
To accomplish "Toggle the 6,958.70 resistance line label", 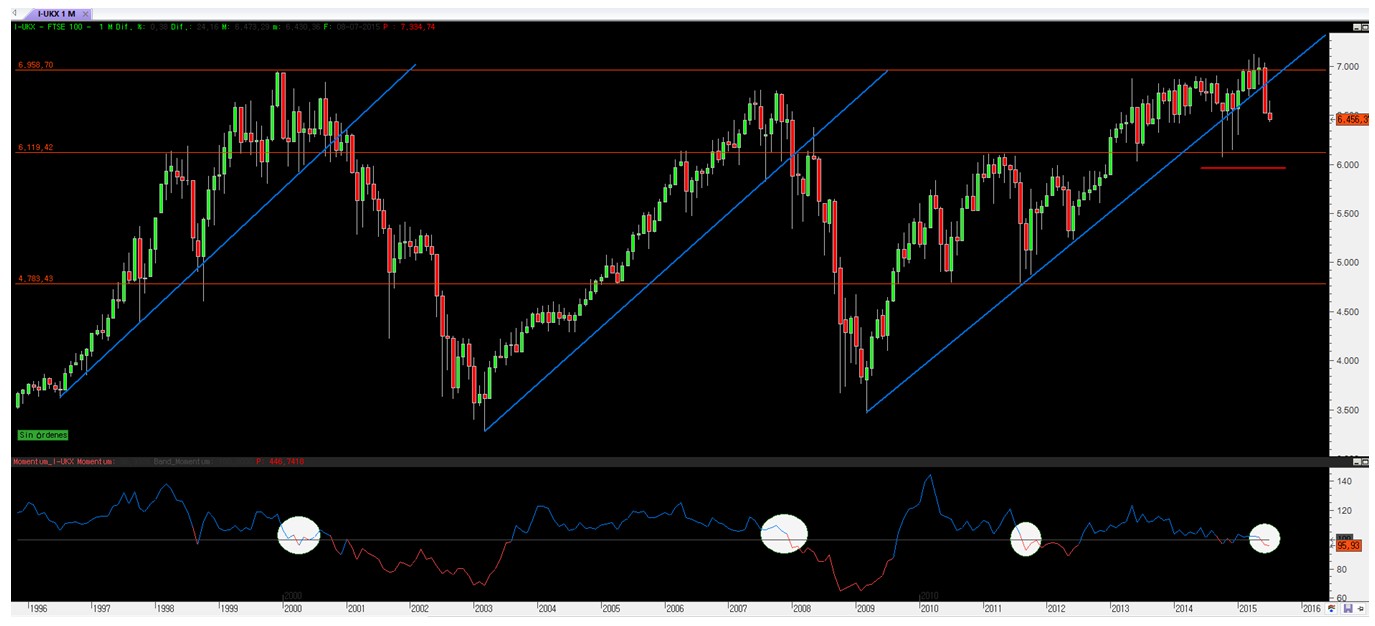I will pos(37,66).
